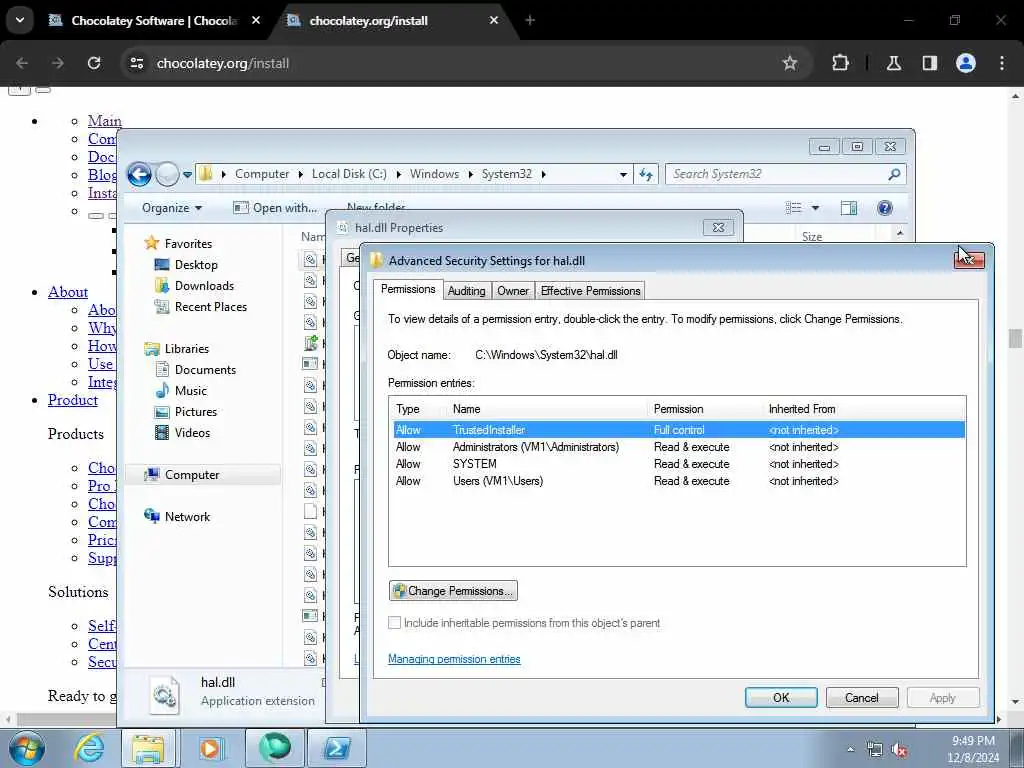This screenshot has height=768, width=1024.
Task: Open Explorer help question mark icon
Action: [884, 208]
